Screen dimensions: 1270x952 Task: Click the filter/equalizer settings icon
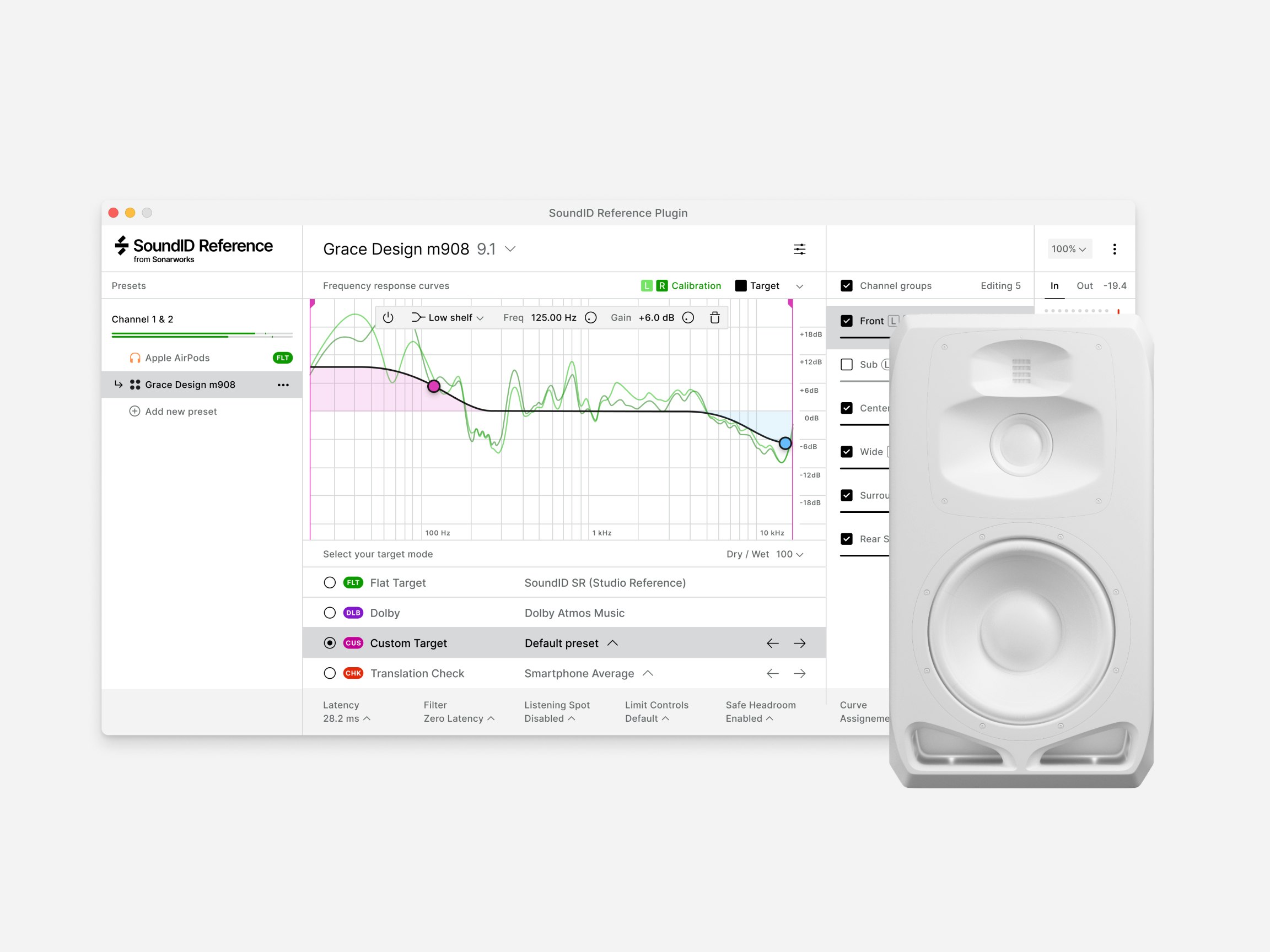coord(800,250)
